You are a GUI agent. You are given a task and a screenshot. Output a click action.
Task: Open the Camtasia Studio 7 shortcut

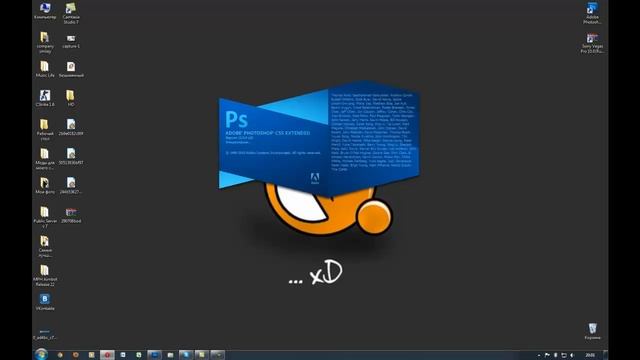pos(71,13)
